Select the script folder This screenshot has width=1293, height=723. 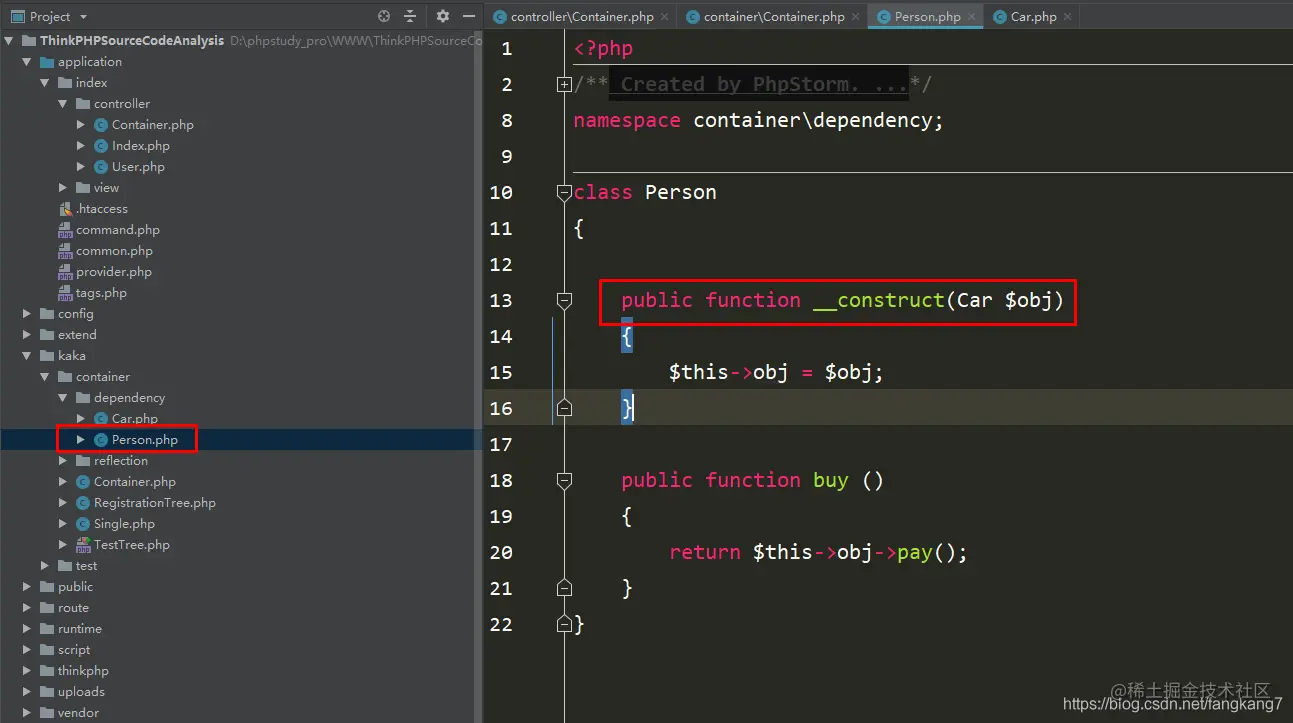click(74, 650)
